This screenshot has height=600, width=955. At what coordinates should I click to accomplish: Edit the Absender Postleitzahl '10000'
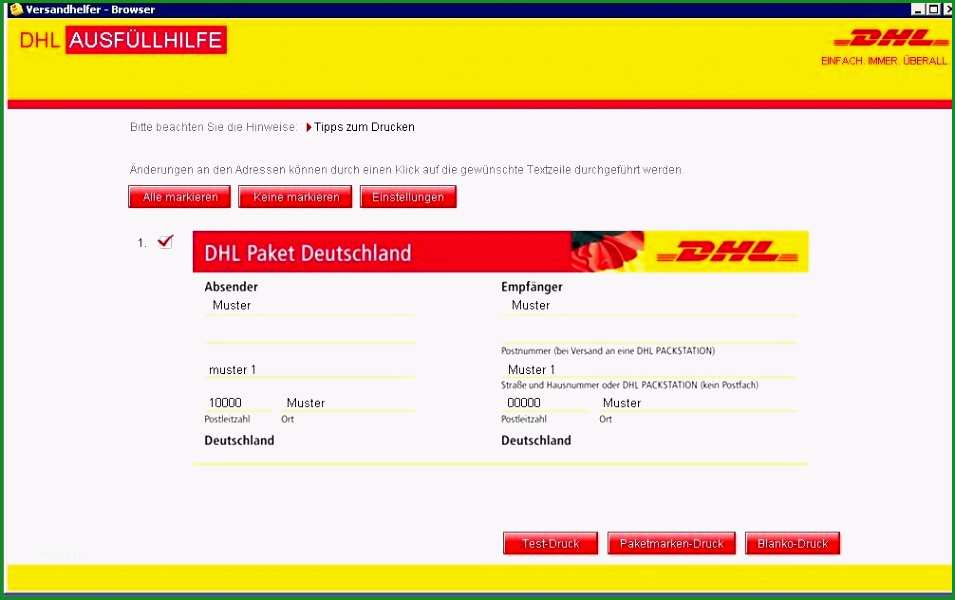(238, 403)
